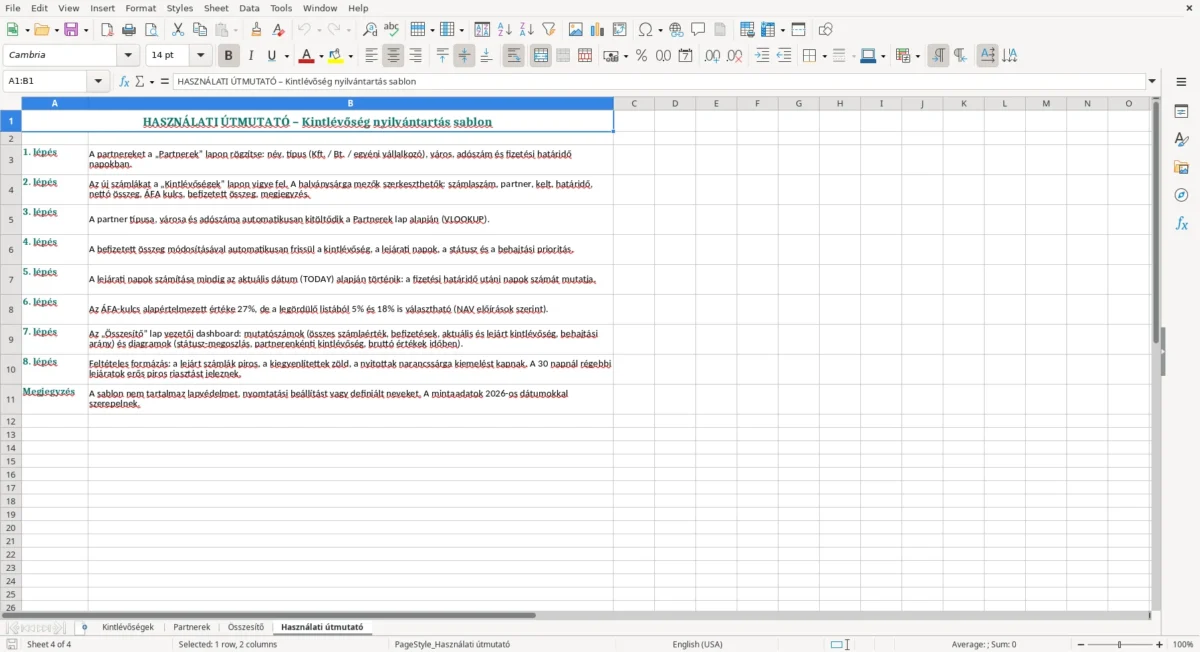
Task: Insert Image from toolbar icon
Action: [576, 30]
